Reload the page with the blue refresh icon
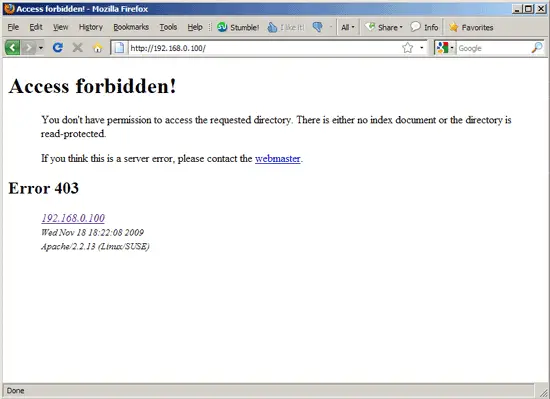550x399 pixels. point(58,47)
